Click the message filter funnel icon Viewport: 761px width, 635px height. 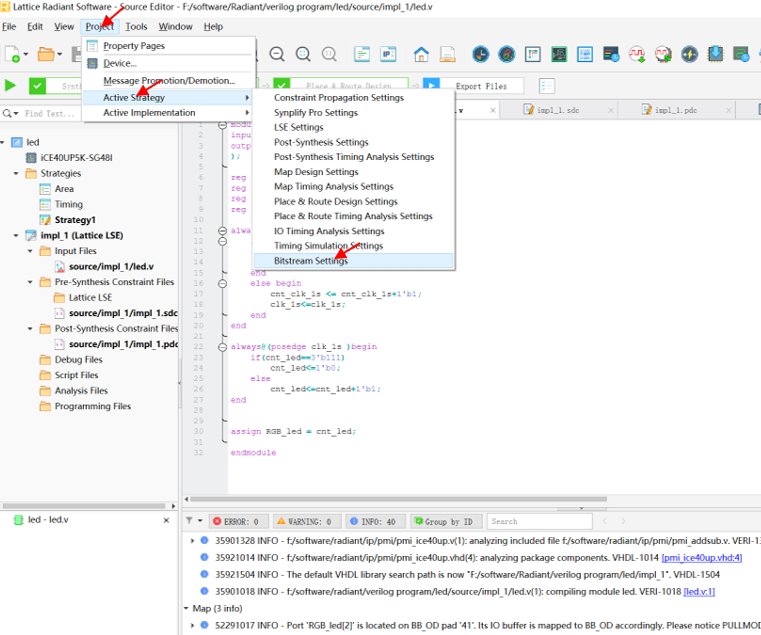click(x=189, y=521)
